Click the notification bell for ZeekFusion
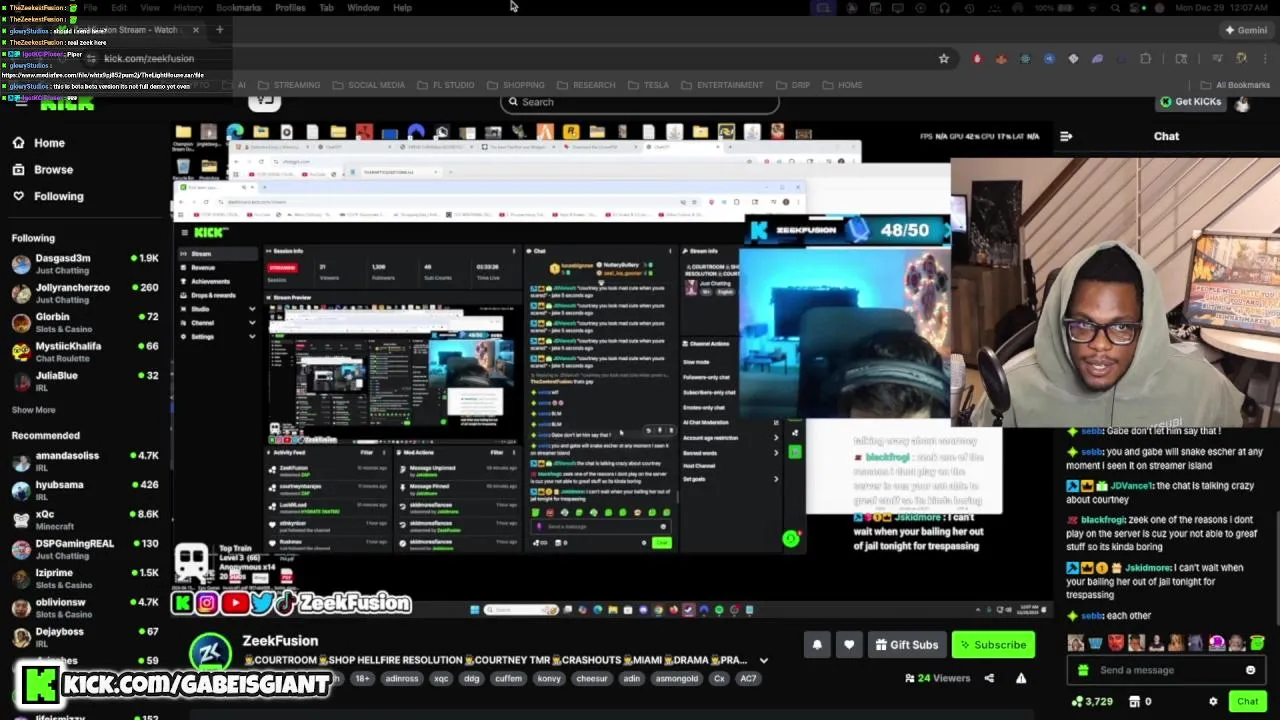This screenshot has width=1280, height=720. point(817,645)
